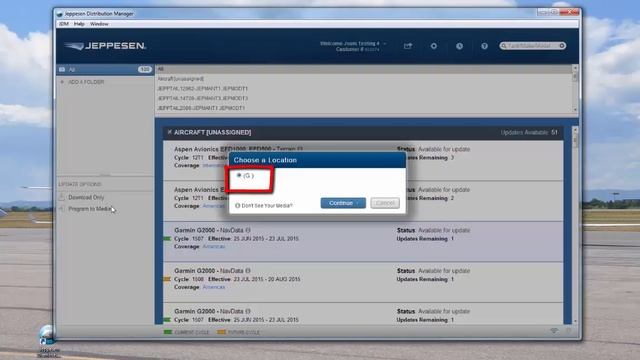This screenshot has width=640, height=360.
Task: Click the info icon beside Don't See Your Media
Action: point(238,206)
